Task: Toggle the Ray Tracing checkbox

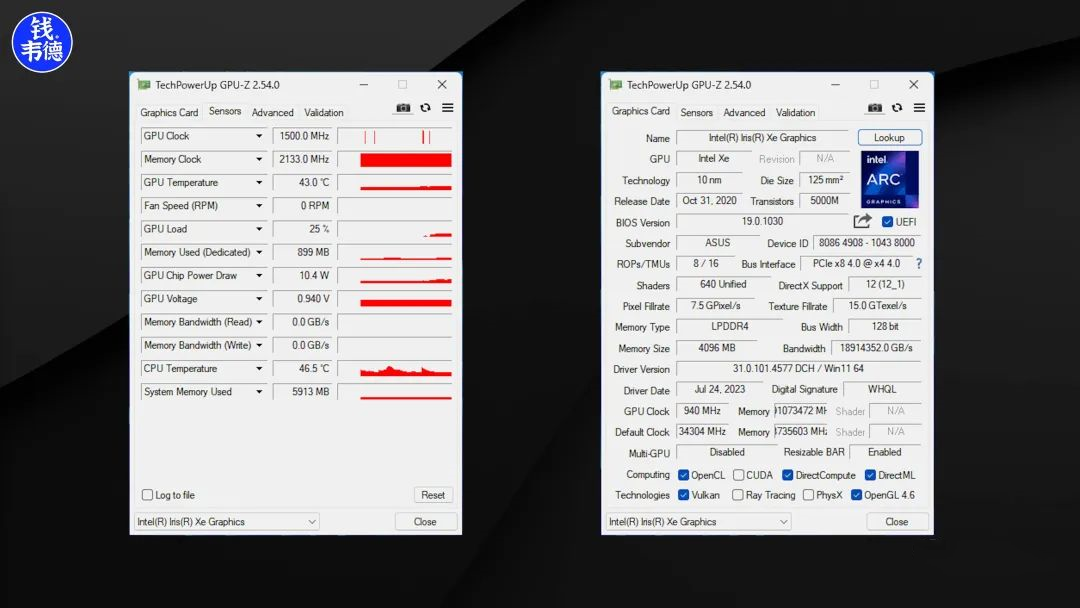Action: (x=738, y=495)
